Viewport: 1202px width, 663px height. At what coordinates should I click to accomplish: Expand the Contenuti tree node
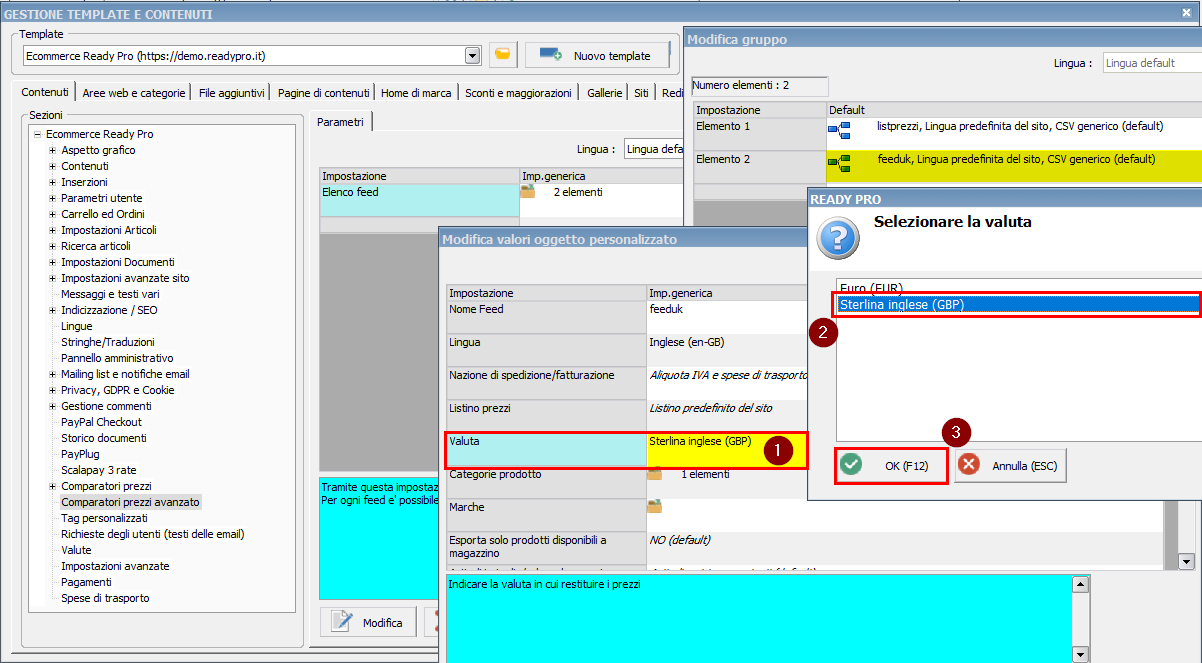52,166
